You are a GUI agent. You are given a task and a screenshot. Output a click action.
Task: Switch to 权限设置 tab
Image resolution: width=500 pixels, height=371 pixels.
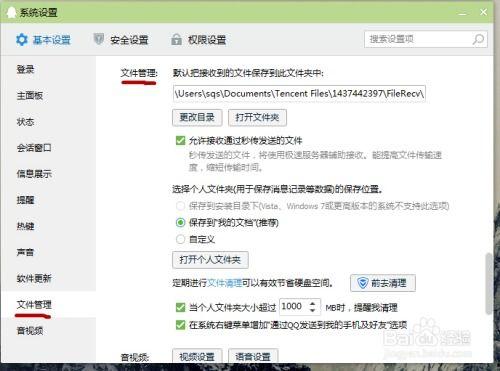[199, 40]
